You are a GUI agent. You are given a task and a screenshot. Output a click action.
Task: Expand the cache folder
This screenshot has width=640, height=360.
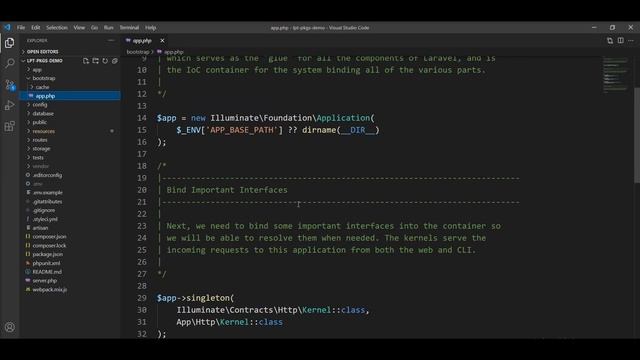(x=70, y=87)
